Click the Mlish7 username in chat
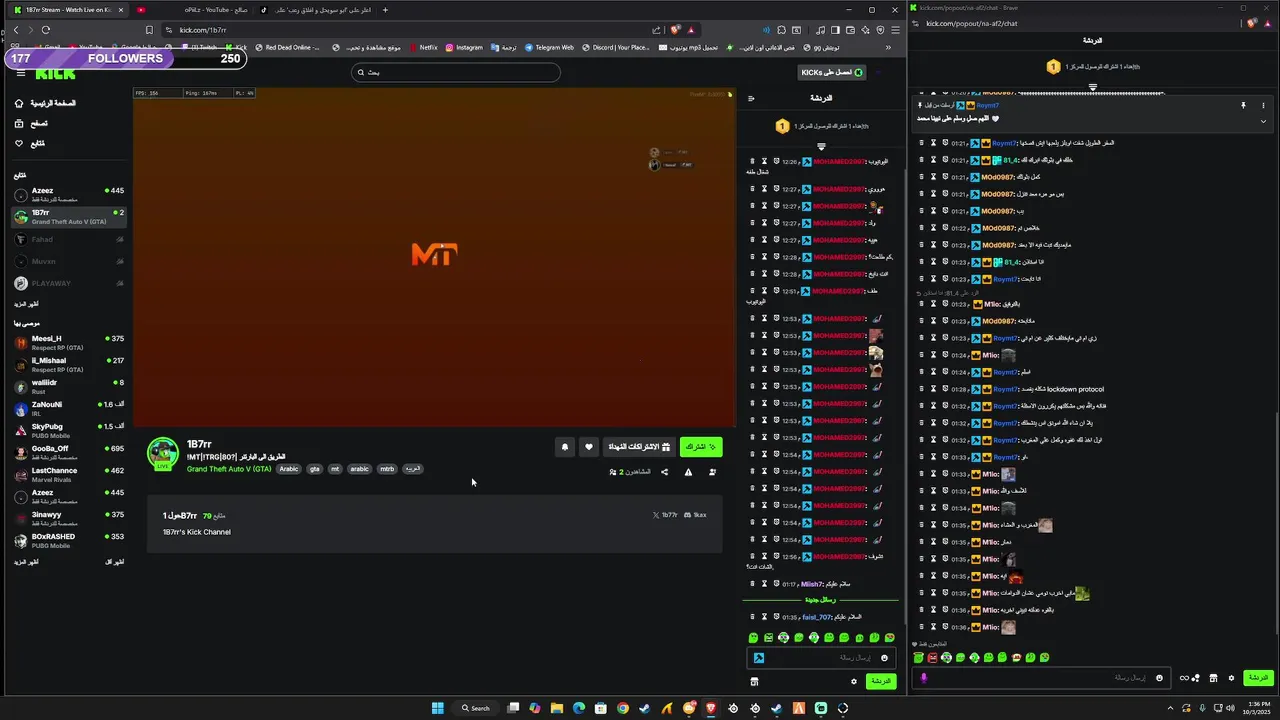Viewport: 1280px width, 720px height. [x=811, y=584]
